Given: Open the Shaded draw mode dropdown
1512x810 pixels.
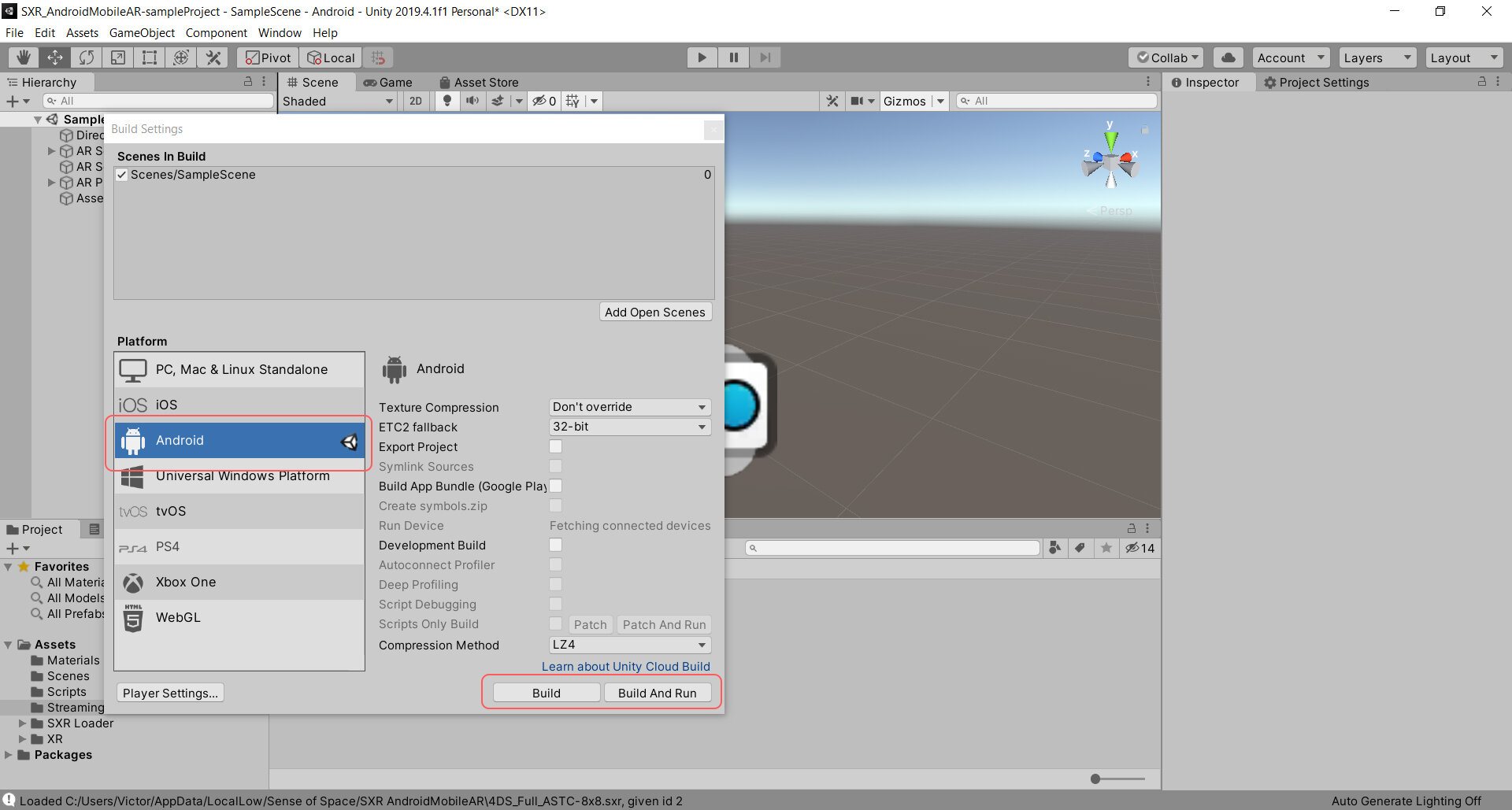Looking at the screenshot, I should coord(338,101).
